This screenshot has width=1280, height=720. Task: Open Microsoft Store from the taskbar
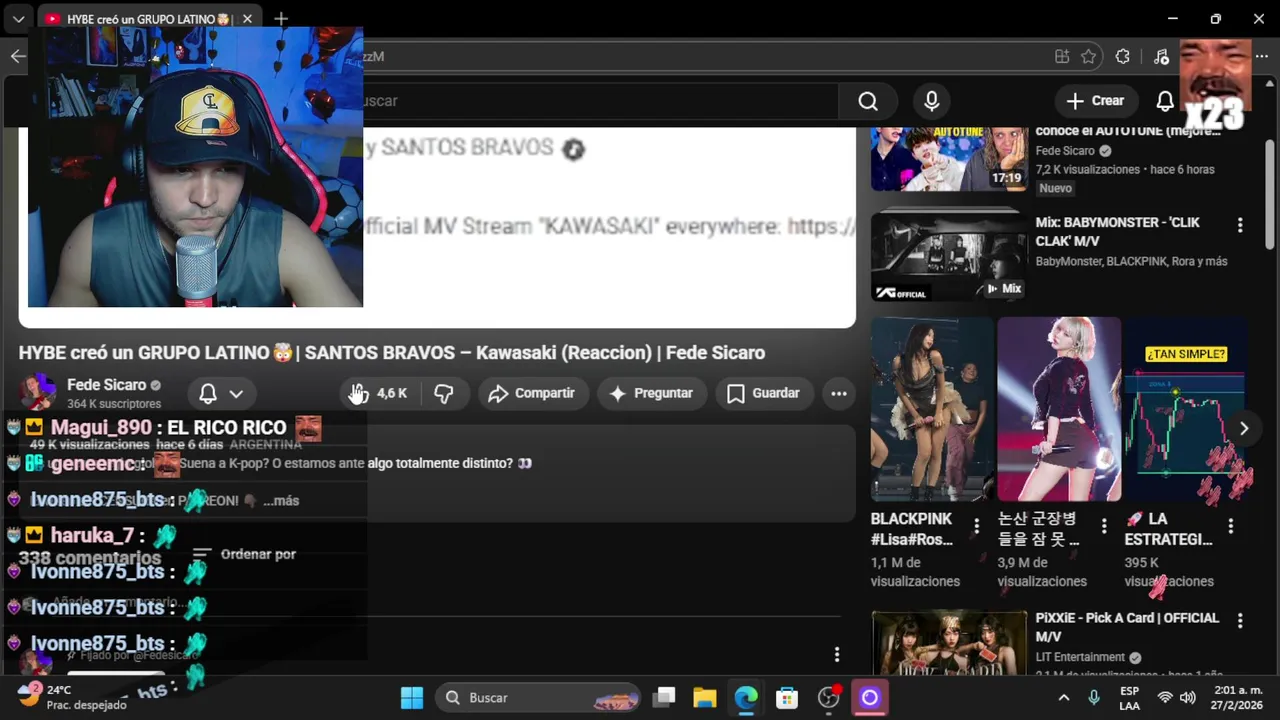787,698
